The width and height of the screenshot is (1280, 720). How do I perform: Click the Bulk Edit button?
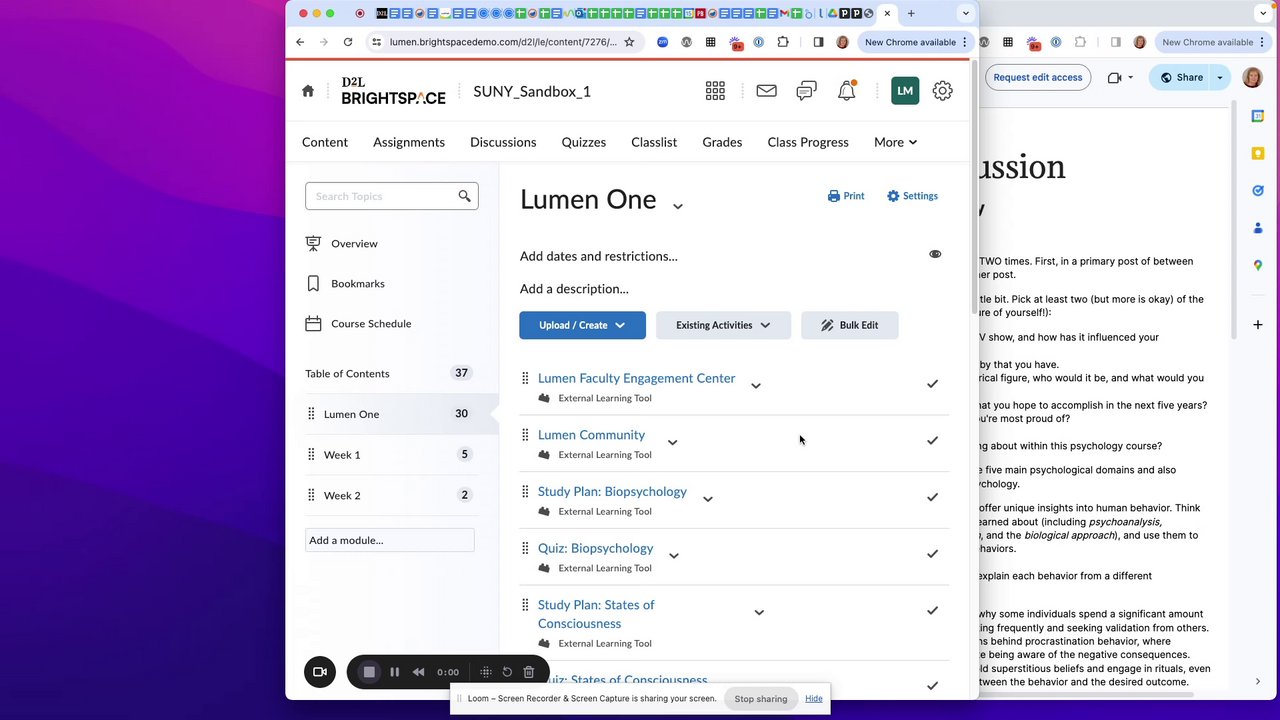coord(849,325)
